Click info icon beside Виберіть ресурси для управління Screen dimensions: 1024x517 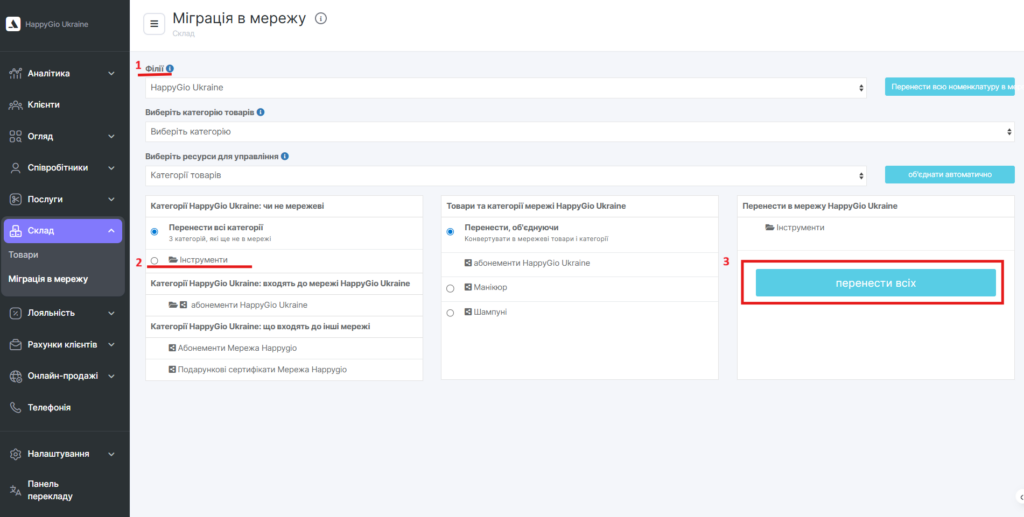click(x=285, y=156)
